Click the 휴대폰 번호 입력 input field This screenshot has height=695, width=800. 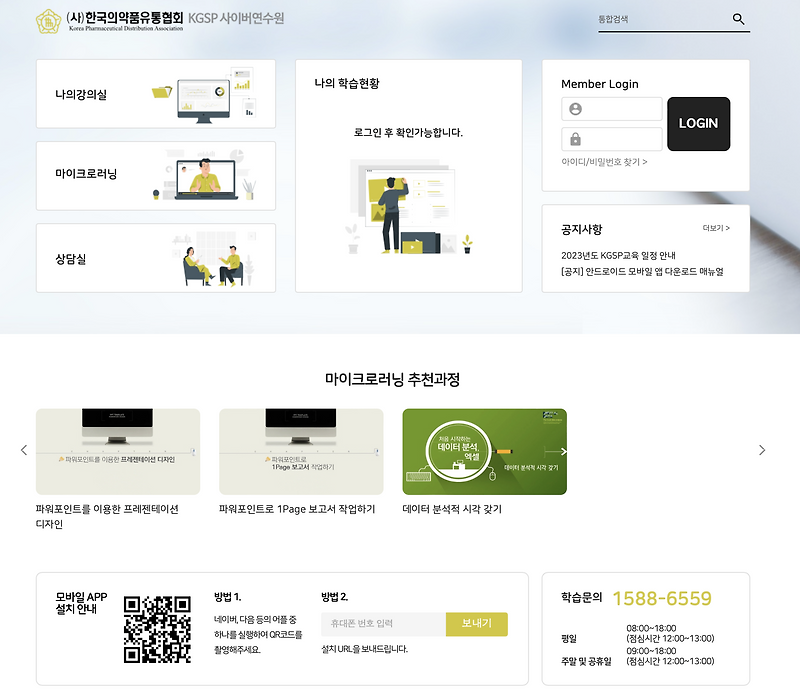click(x=385, y=623)
